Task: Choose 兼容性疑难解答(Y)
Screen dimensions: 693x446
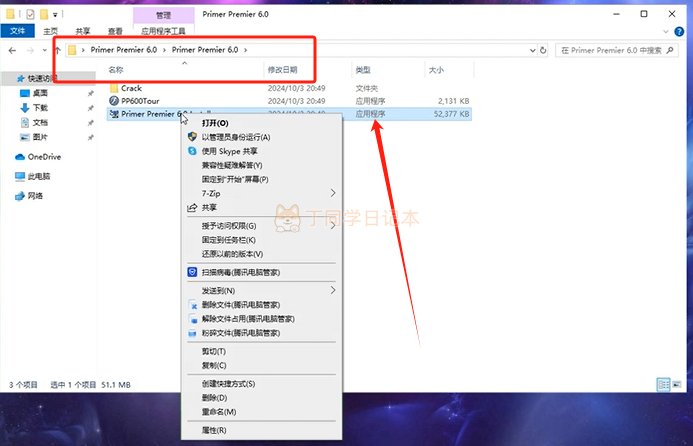Action: [262, 165]
